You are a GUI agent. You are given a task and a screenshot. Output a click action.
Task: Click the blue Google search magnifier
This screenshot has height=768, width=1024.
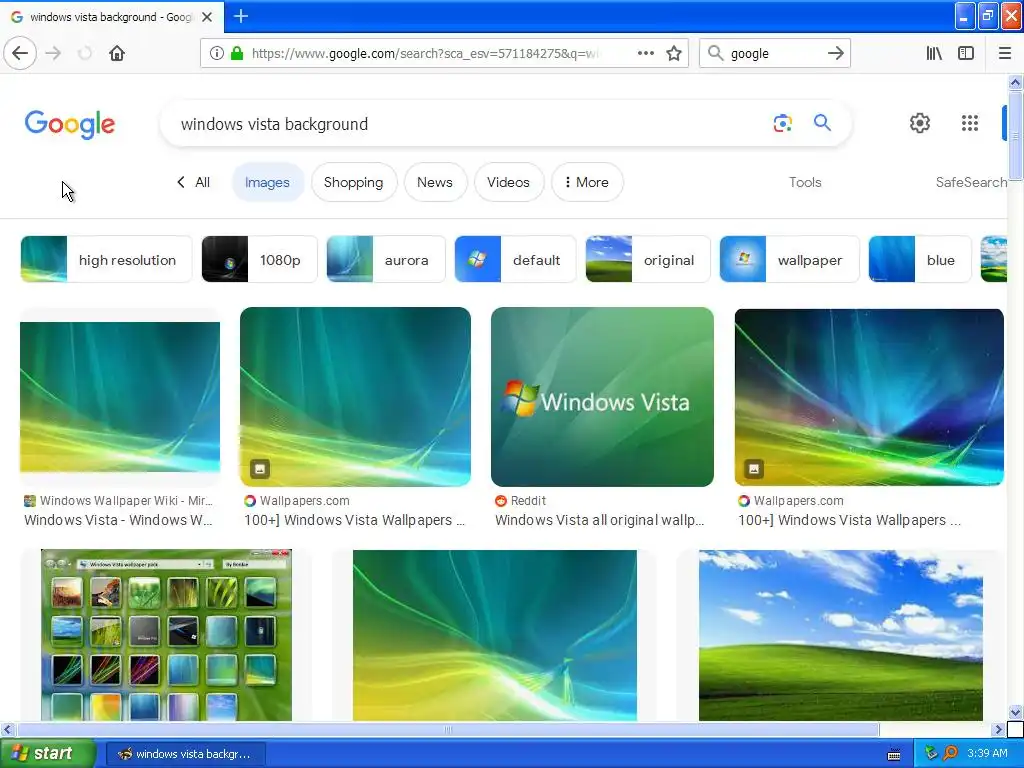pos(822,122)
